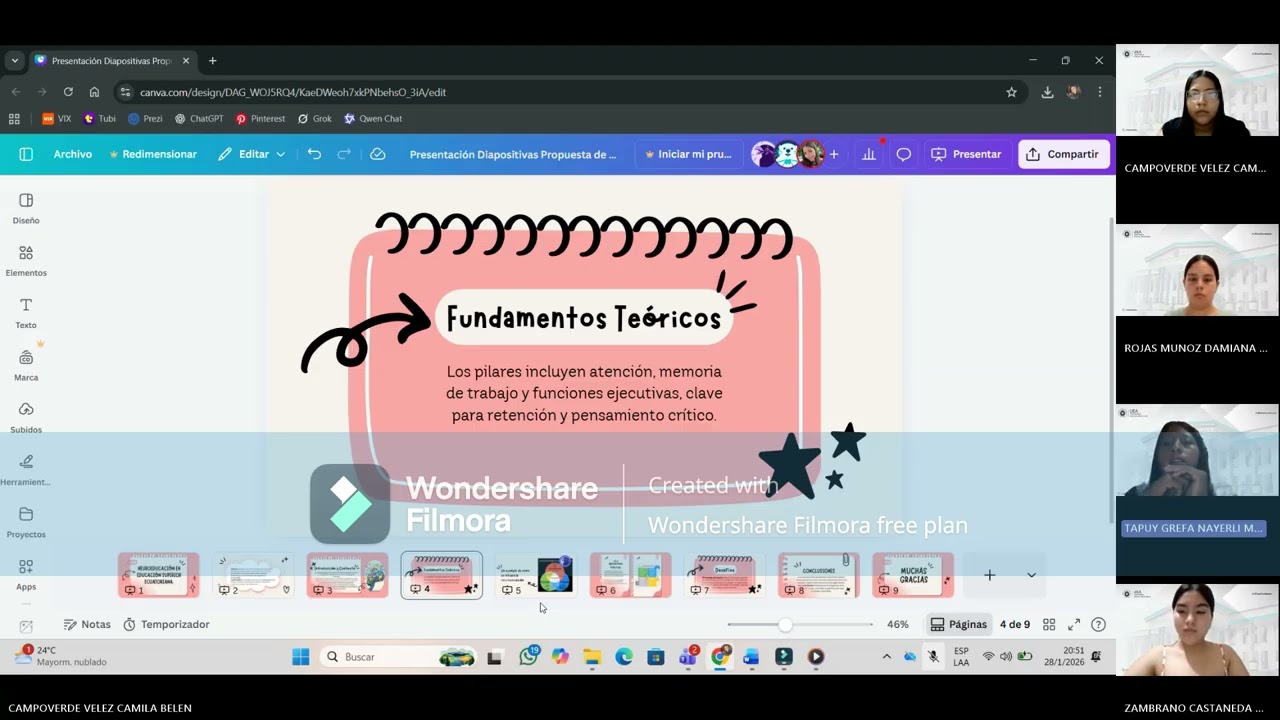Open the Chrome apps grid icon

(x=14, y=118)
